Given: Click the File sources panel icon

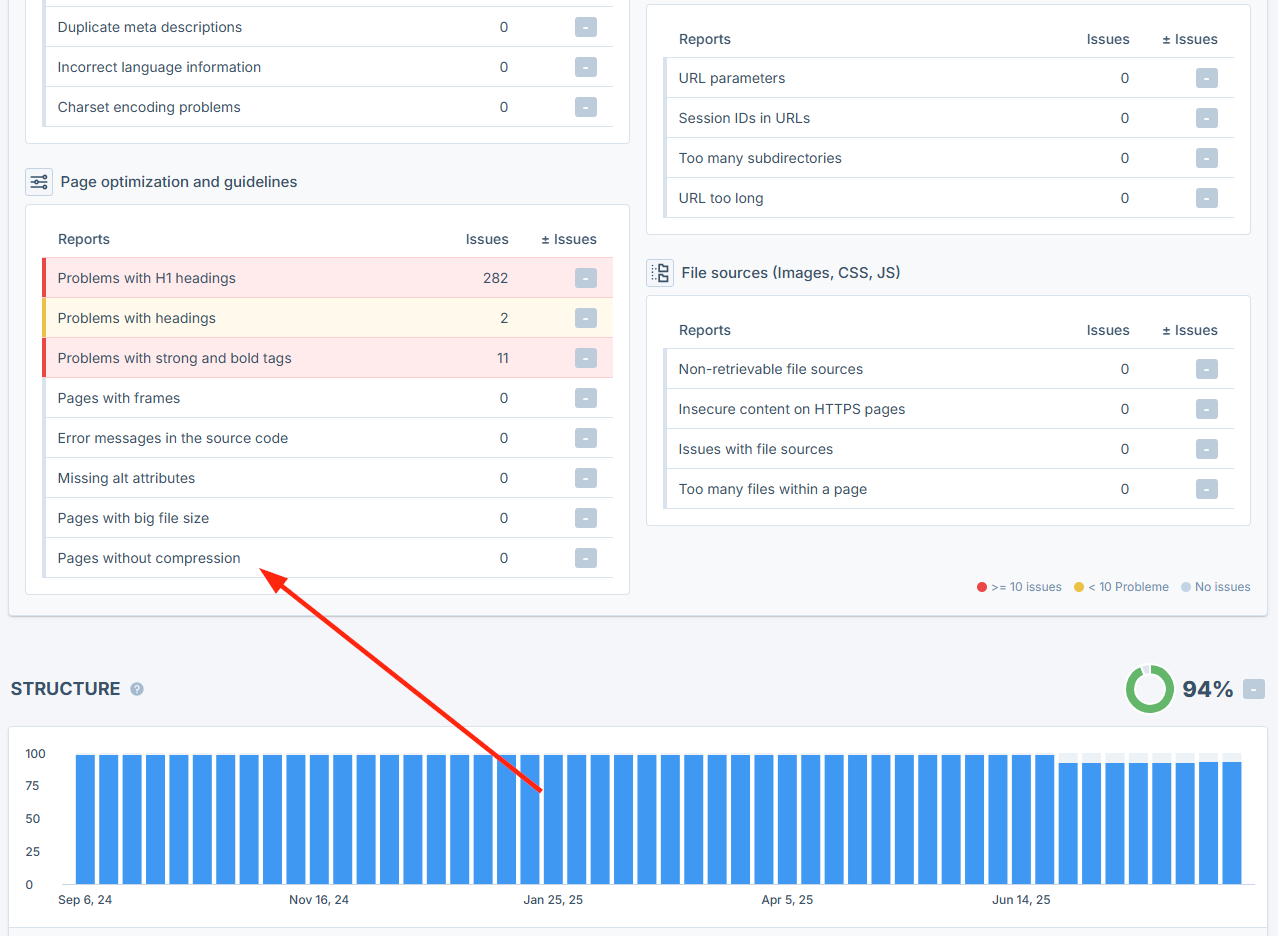Looking at the screenshot, I should pos(660,272).
